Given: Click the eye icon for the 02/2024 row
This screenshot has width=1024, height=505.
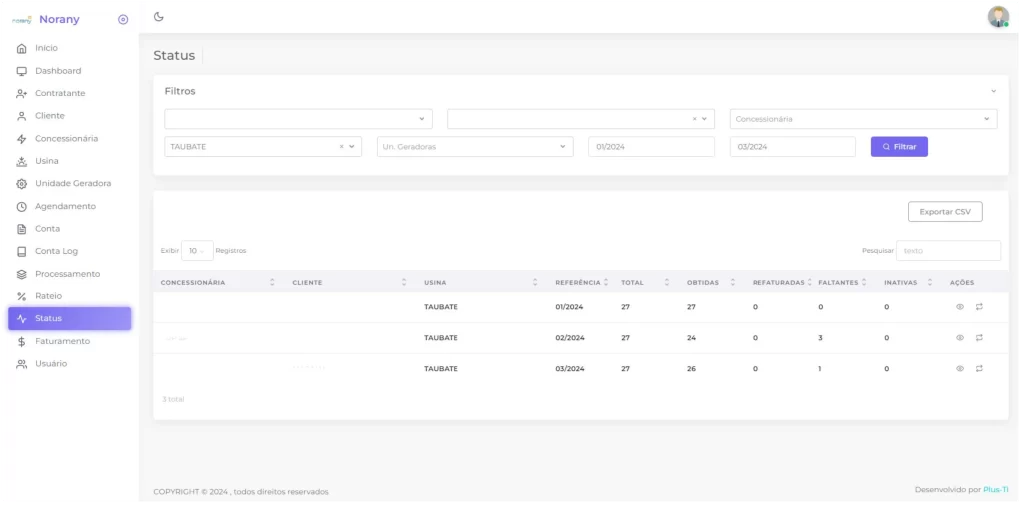Looking at the screenshot, I should (959, 338).
